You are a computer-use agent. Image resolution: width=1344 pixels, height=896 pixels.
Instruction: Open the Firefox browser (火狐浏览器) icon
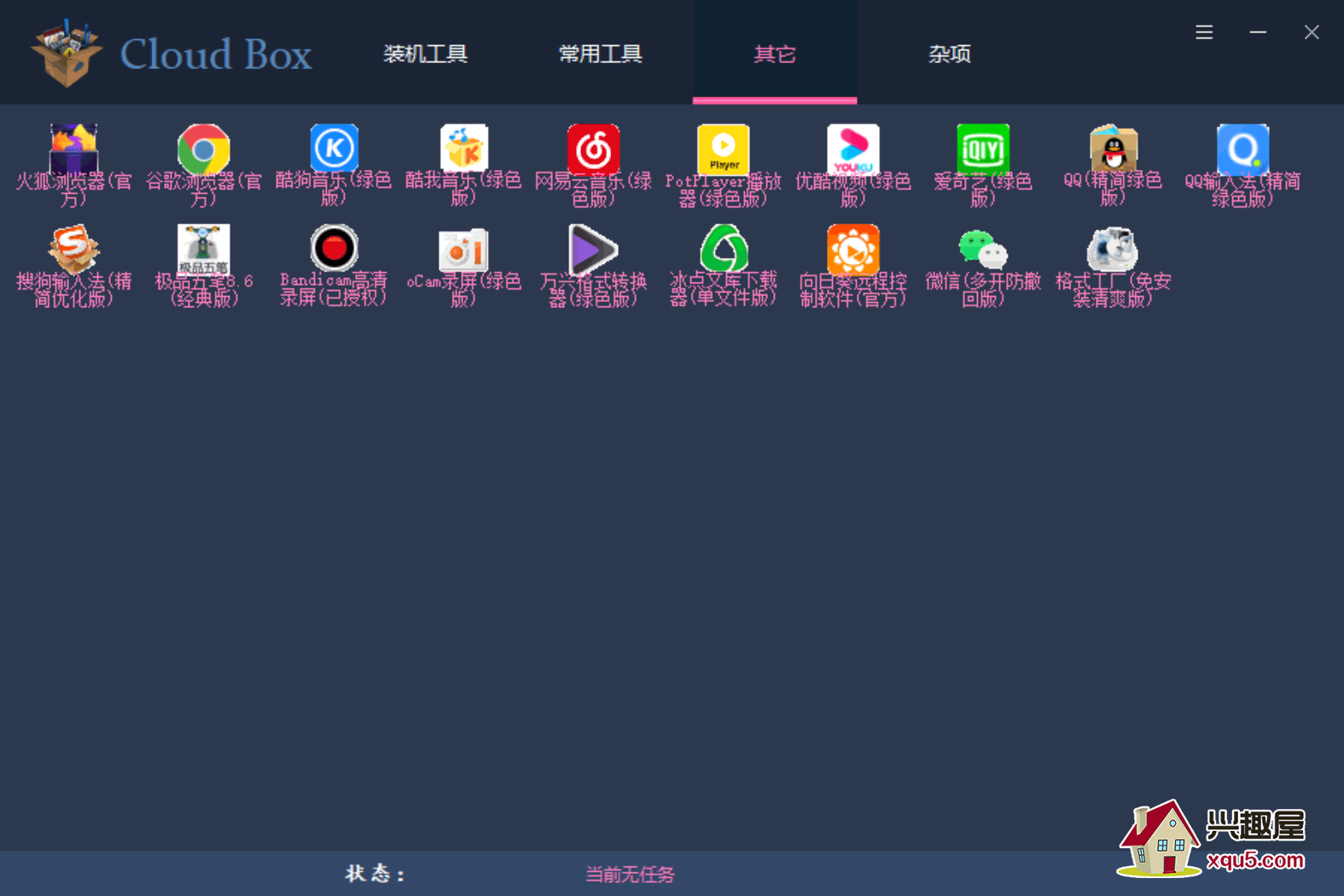click(x=73, y=149)
